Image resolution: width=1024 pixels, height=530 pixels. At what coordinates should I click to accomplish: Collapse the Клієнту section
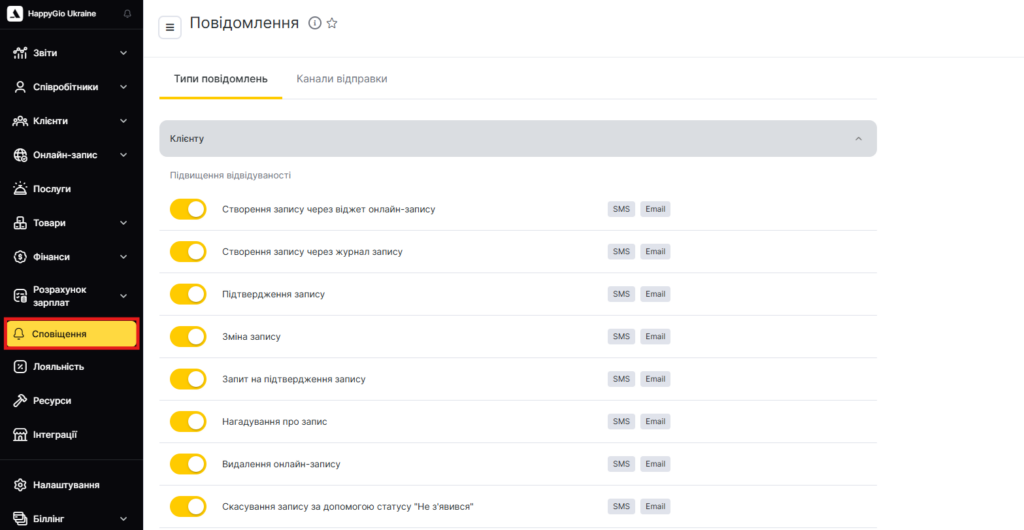(858, 139)
